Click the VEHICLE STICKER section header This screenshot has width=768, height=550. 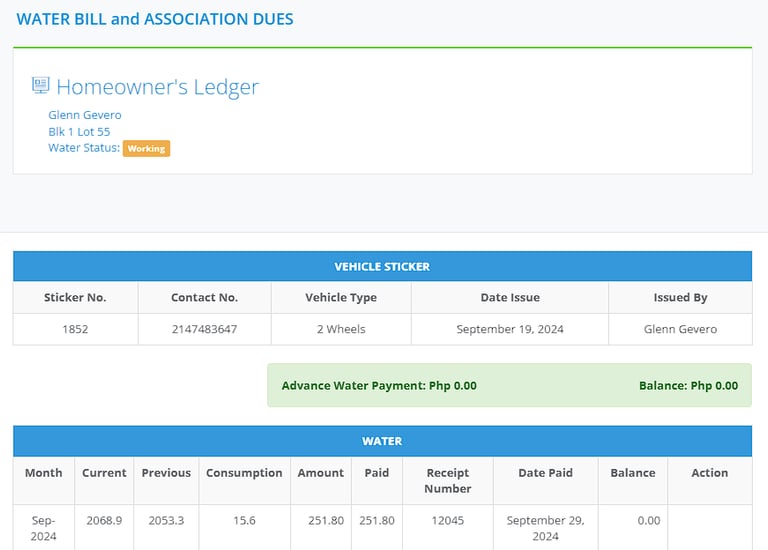click(x=383, y=266)
